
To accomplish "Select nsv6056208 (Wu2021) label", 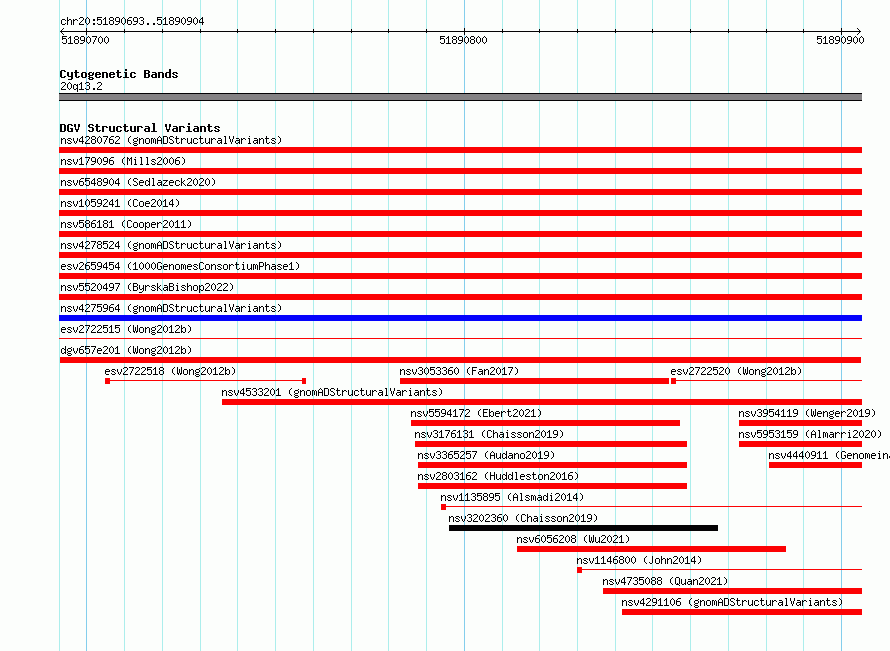I will tap(573, 539).
